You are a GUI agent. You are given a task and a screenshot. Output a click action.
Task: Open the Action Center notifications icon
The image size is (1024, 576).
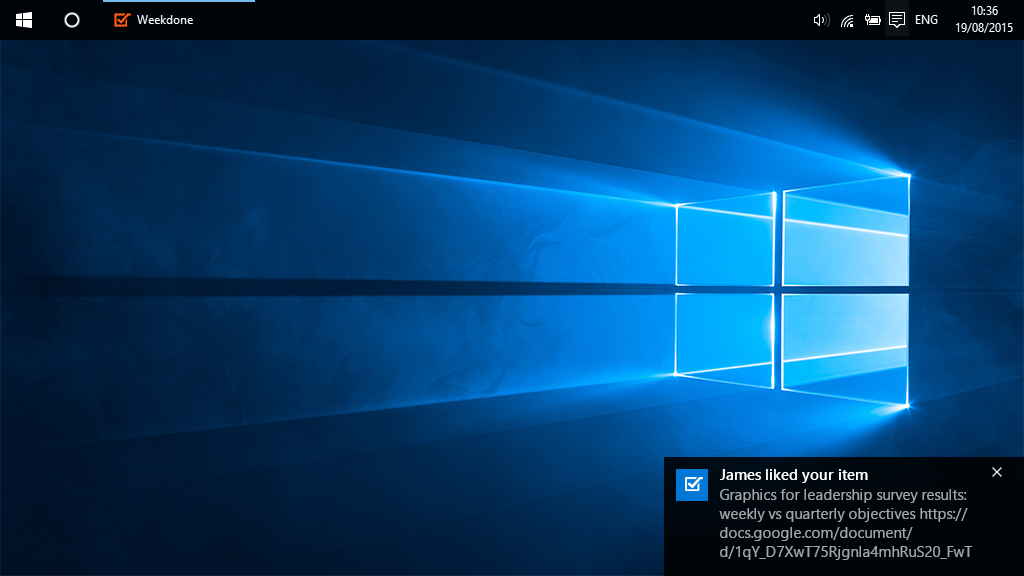coord(897,20)
